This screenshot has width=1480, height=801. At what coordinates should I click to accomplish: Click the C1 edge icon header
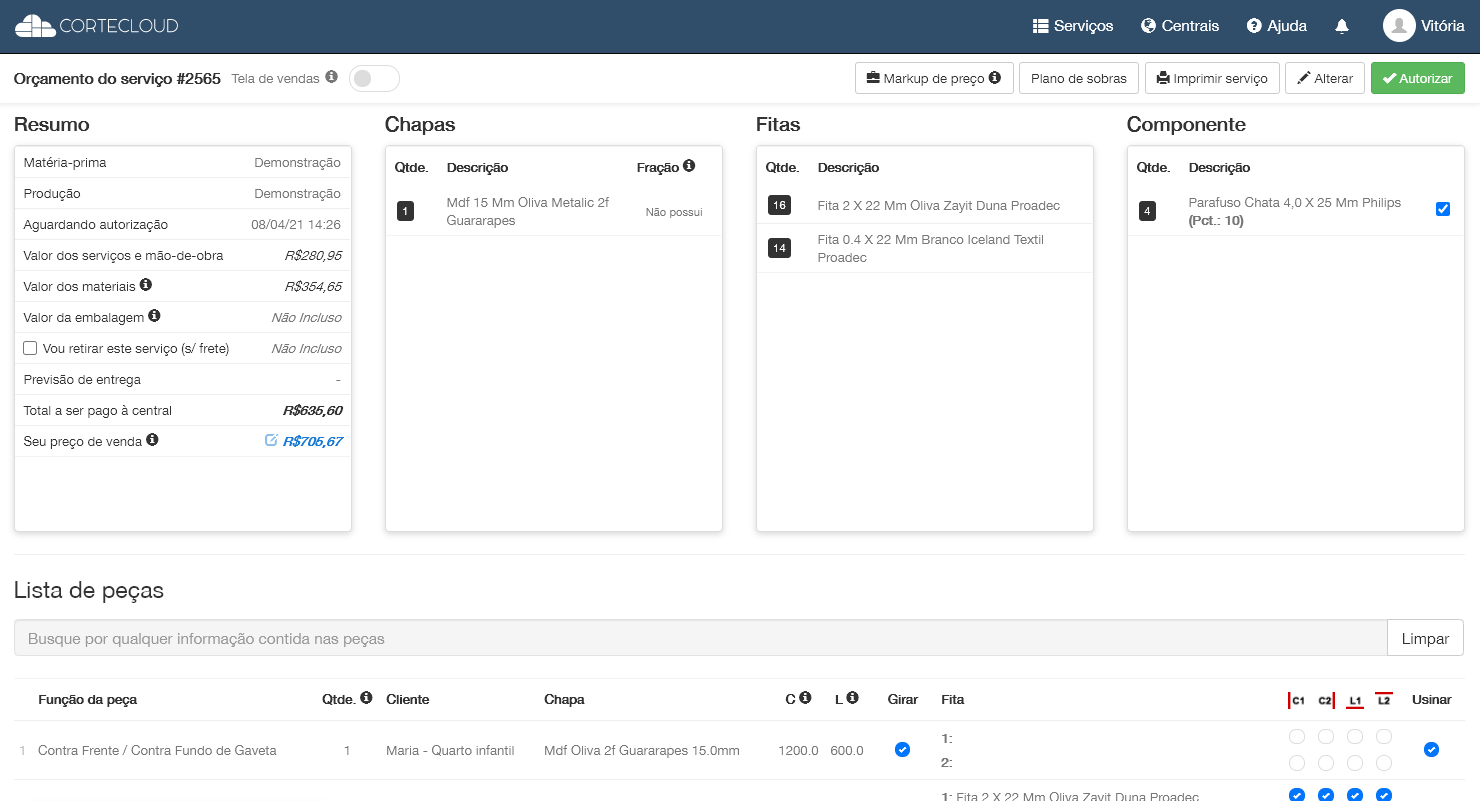[1297, 700]
